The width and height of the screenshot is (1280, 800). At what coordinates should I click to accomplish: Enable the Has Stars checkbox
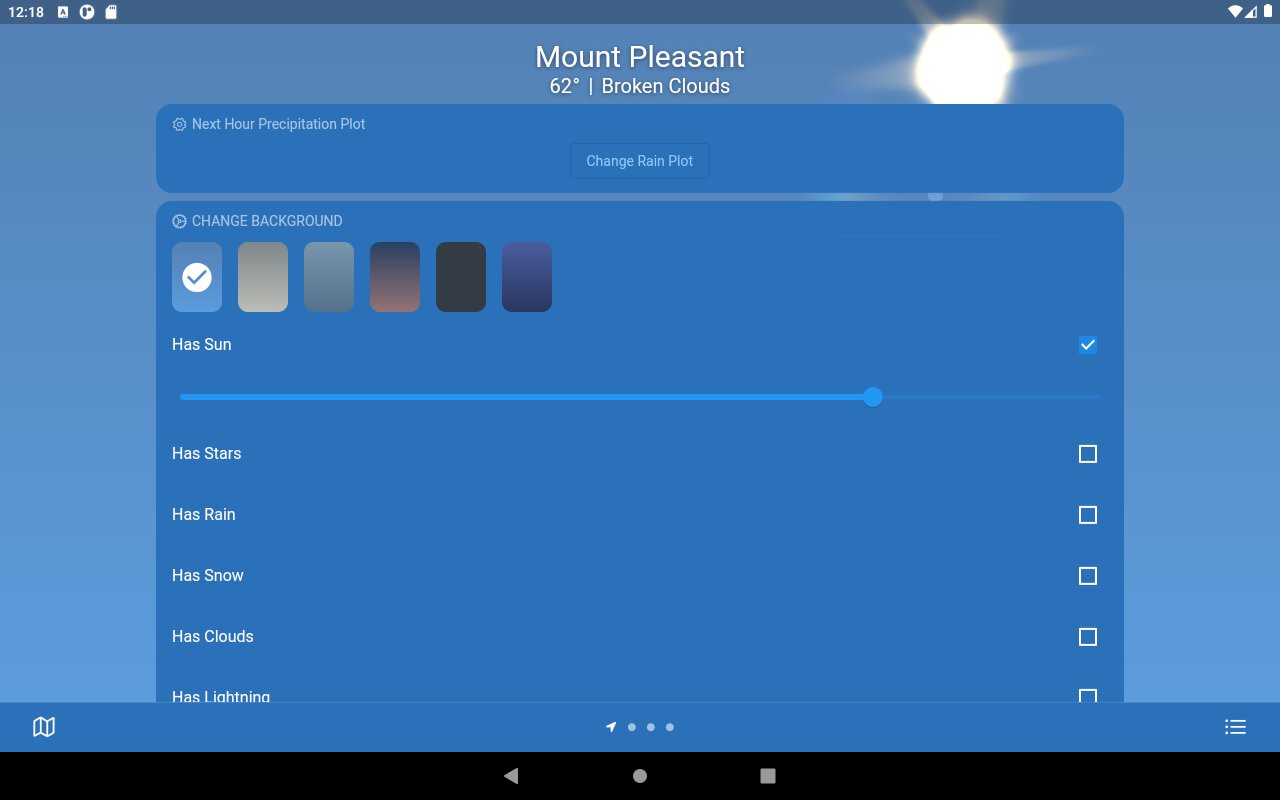[x=1088, y=454]
